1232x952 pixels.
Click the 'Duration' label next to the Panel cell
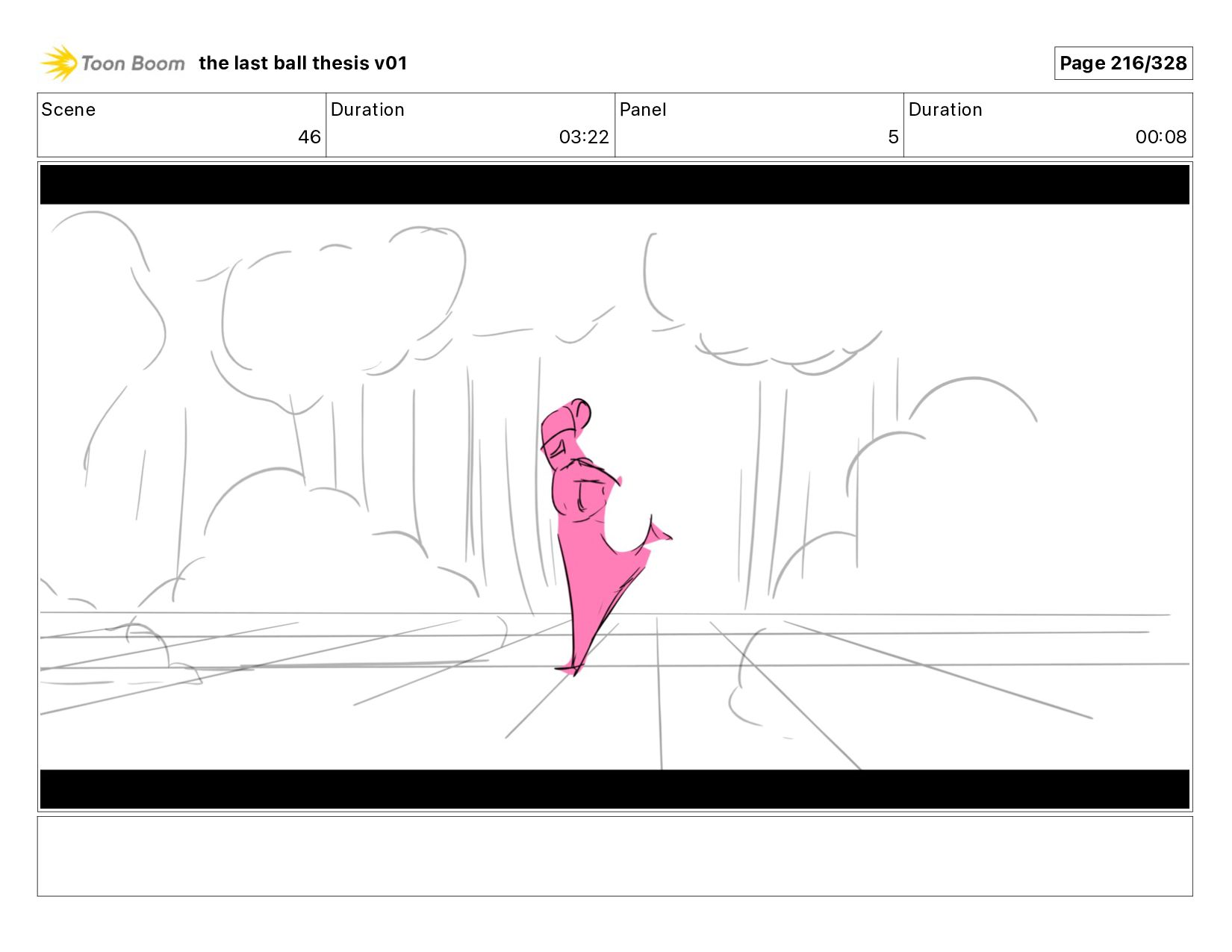coord(945,110)
